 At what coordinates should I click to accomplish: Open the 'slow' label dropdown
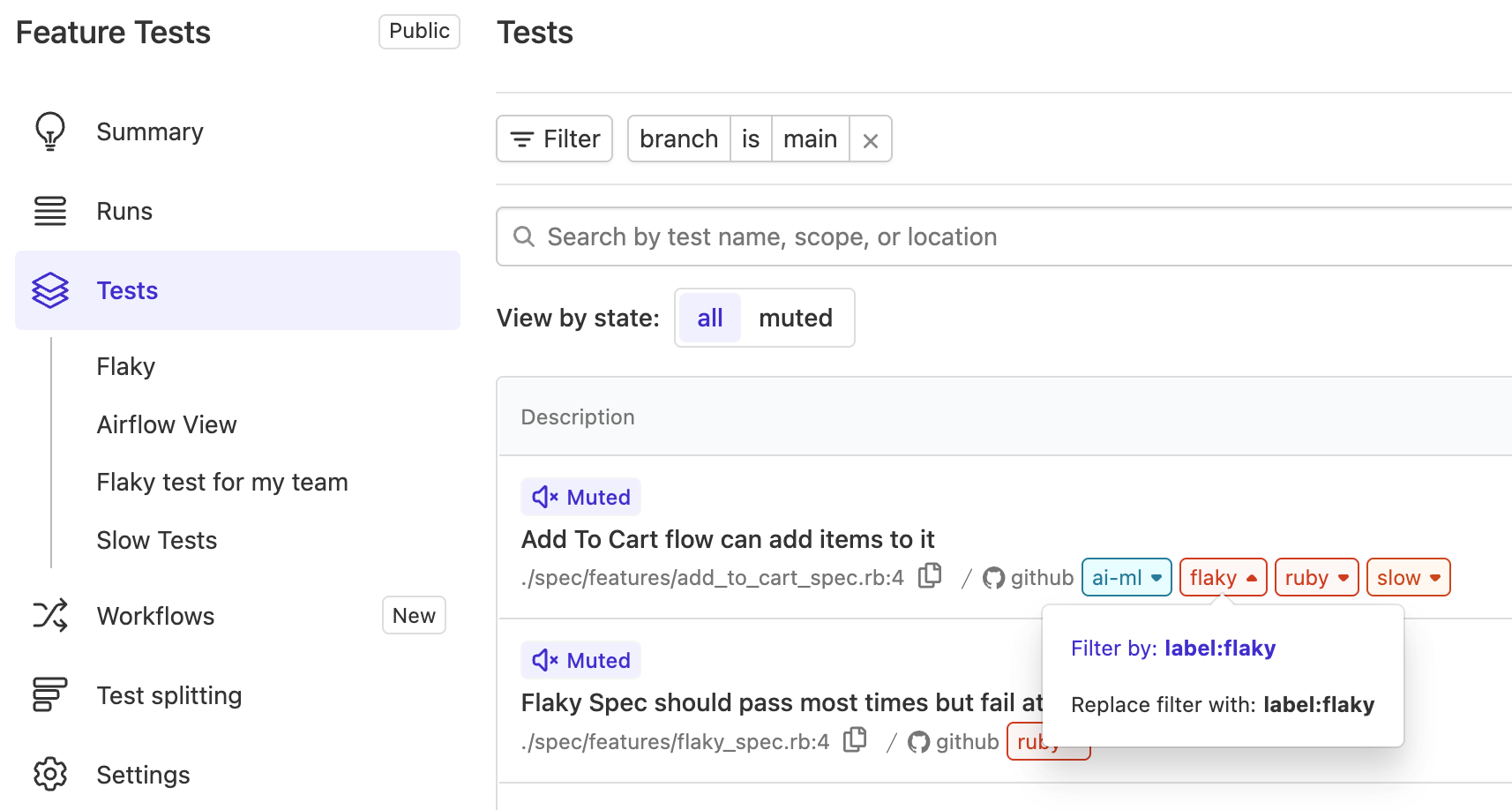1407,577
